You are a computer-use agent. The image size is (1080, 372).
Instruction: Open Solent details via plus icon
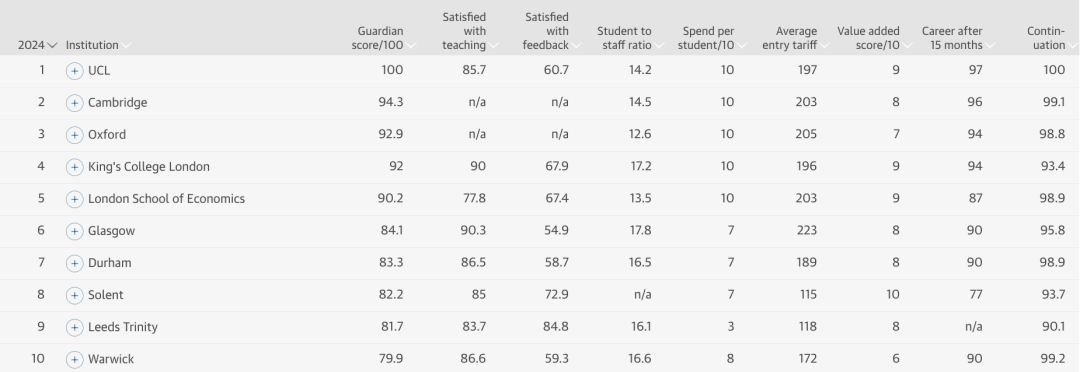74,296
